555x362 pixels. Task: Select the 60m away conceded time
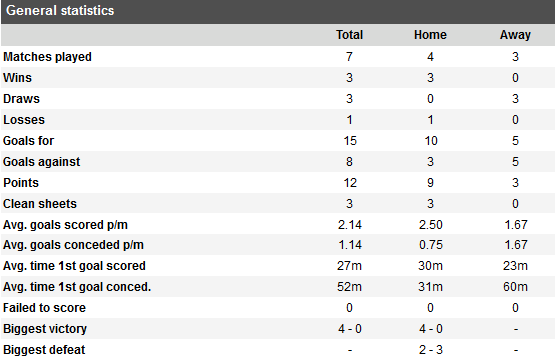(x=515, y=287)
